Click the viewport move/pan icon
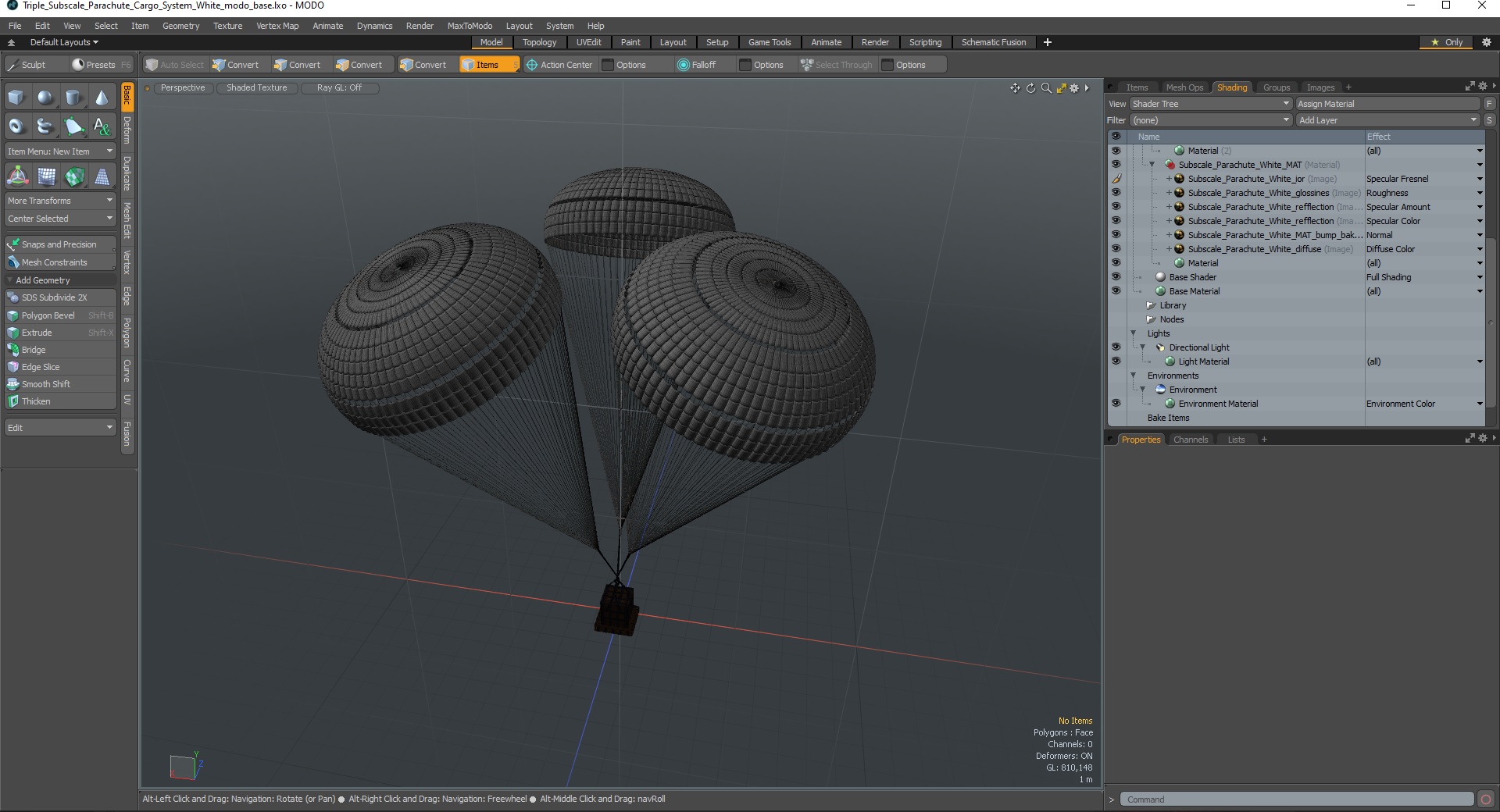 (x=1015, y=88)
